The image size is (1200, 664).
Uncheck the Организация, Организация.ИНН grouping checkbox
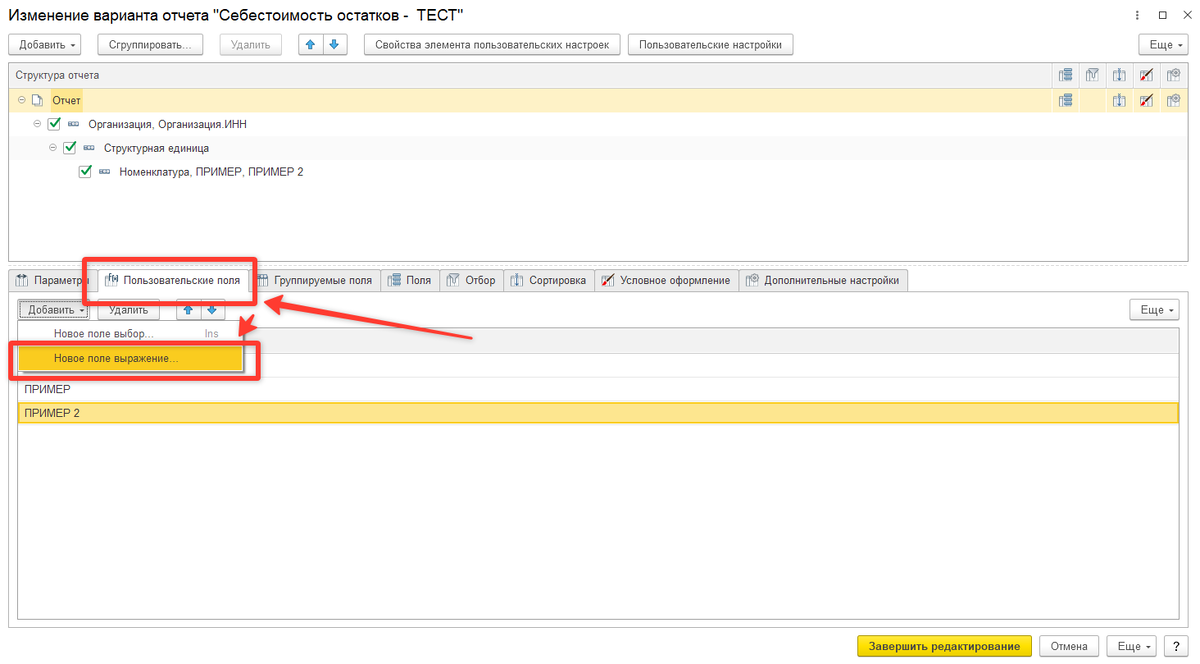click(x=55, y=124)
